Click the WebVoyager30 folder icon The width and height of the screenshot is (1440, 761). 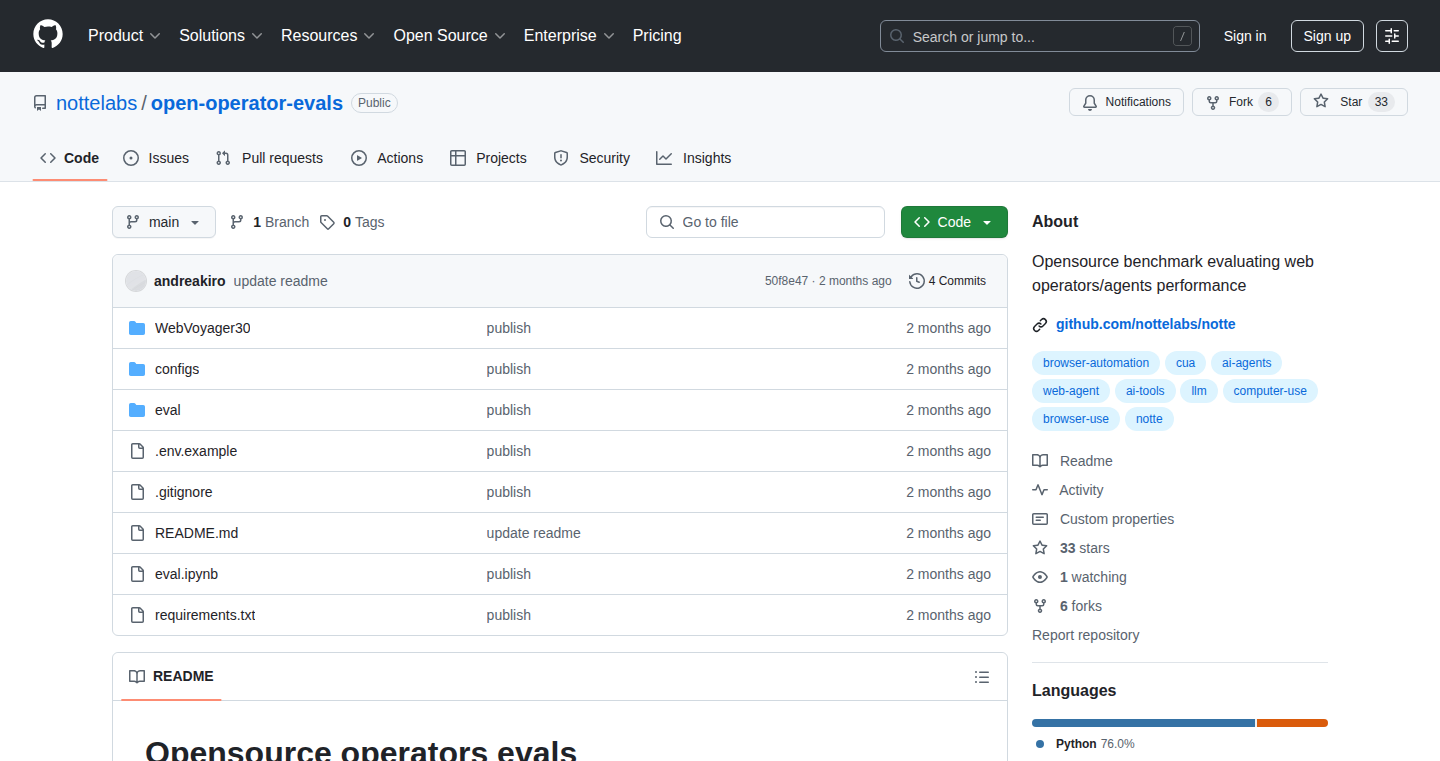click(x=137, y=328)
